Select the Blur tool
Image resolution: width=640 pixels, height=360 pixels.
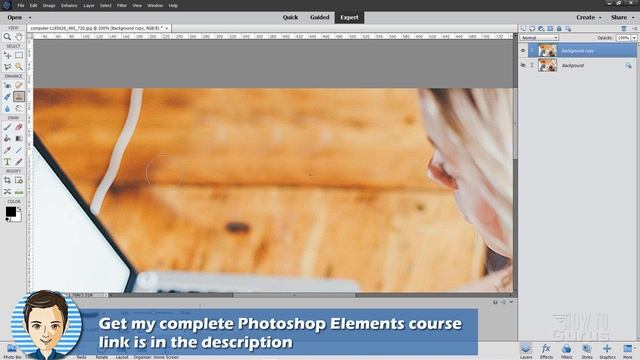(x=7, y=108)
